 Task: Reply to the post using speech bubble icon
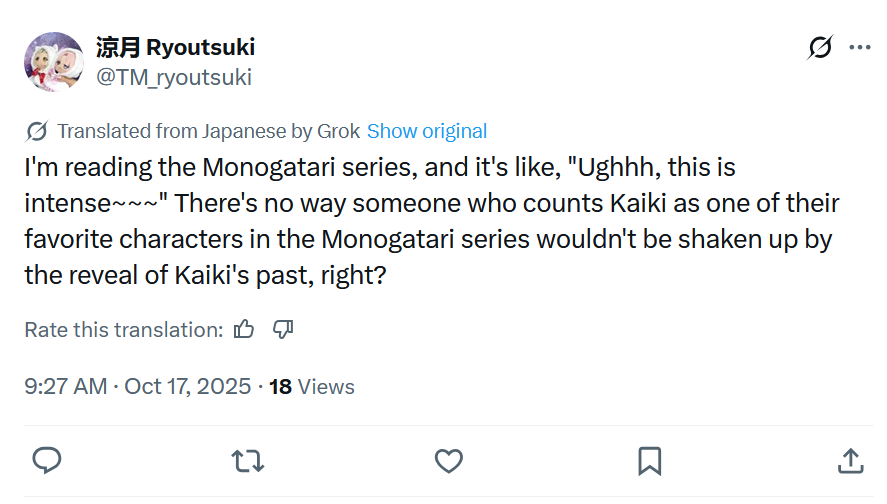[x=47, y=460]
